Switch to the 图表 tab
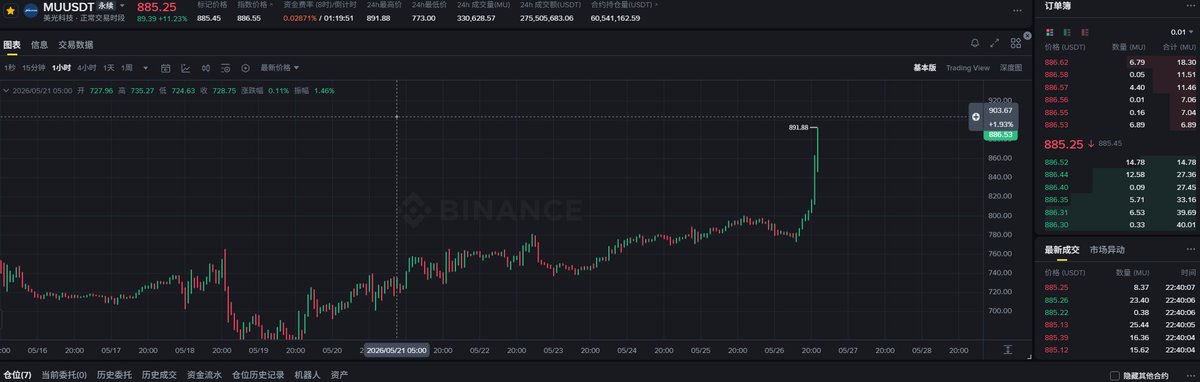Screen dimensions: 1200x382 pyautogui.click(x=12, y=44)
